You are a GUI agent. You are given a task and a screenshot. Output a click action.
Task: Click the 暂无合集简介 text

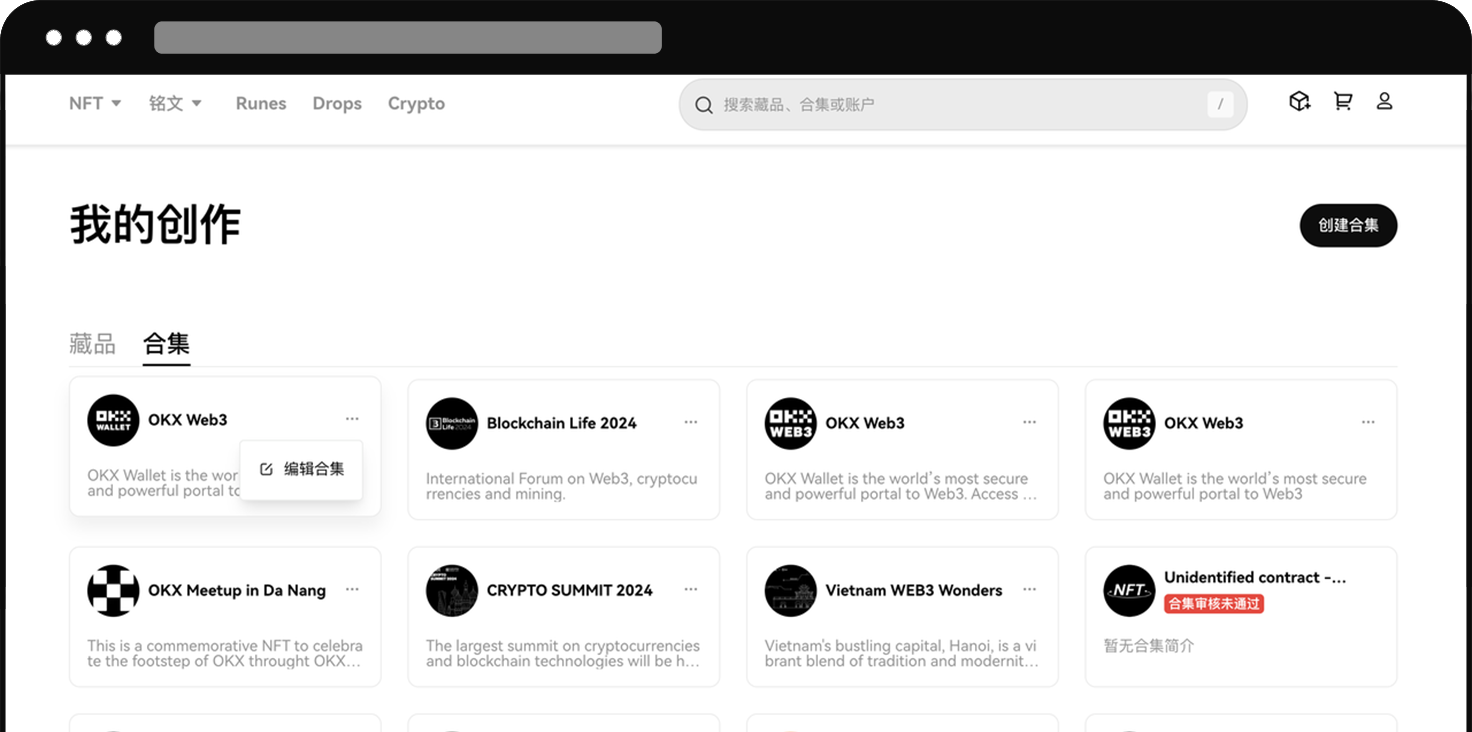(1149, 646)
